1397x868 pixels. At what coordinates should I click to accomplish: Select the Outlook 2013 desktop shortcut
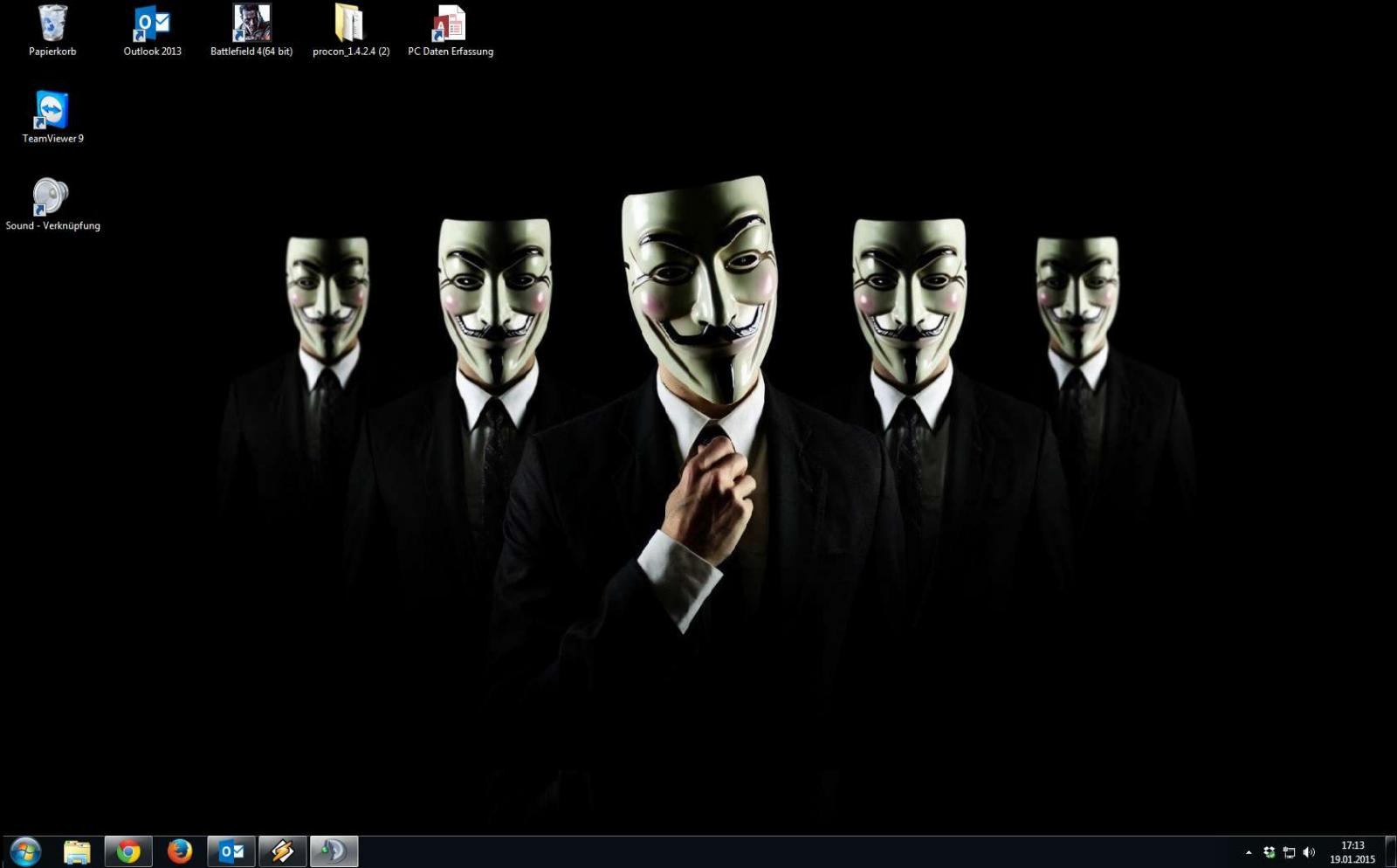[x=152, y=31]
